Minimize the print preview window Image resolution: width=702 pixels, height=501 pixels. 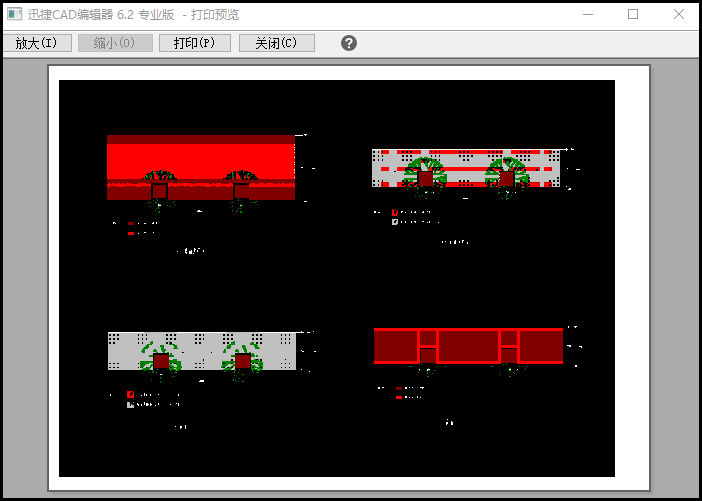click(587, 15)
